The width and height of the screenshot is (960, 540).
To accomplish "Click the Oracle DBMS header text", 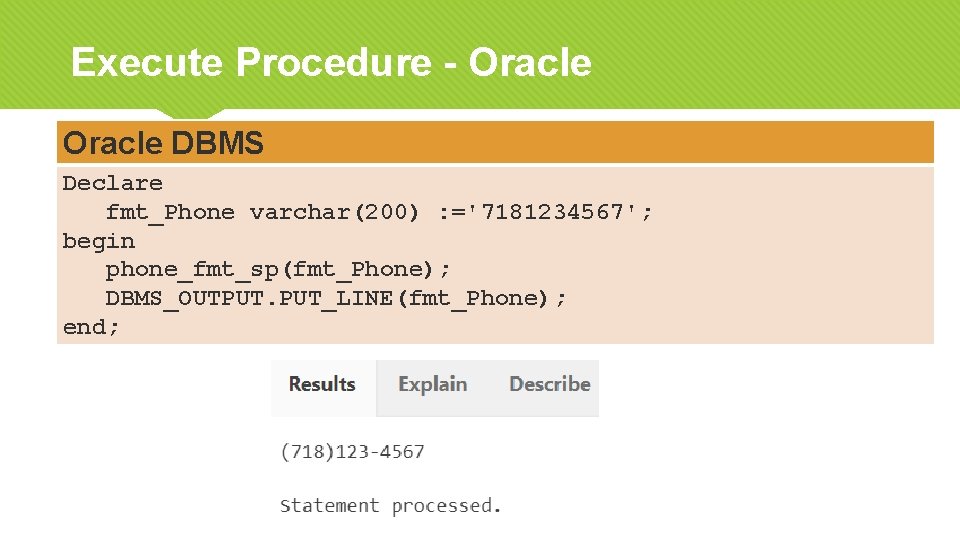I will (x=163, y=144).
